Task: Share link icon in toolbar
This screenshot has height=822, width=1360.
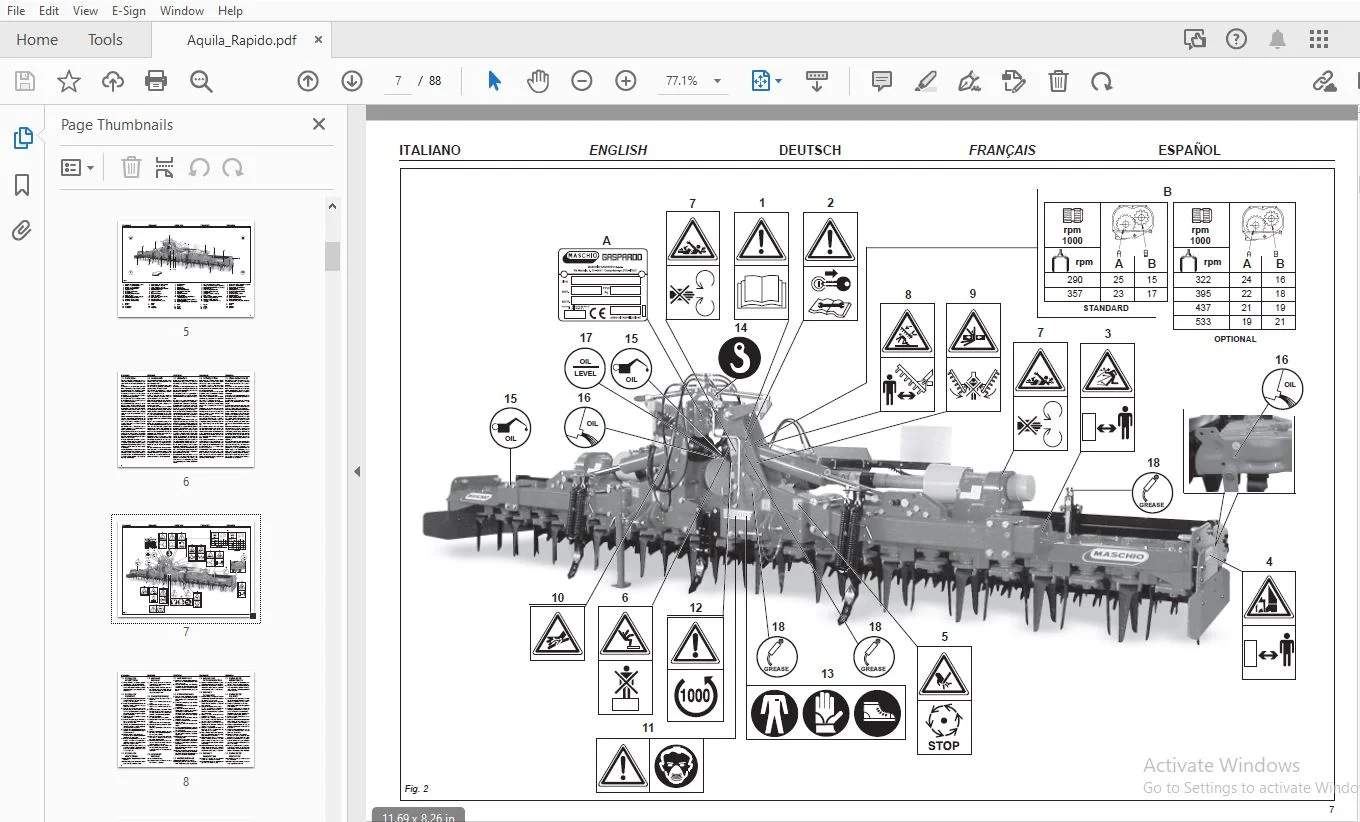Action: pyautogui.click(x=1325, y=81)
